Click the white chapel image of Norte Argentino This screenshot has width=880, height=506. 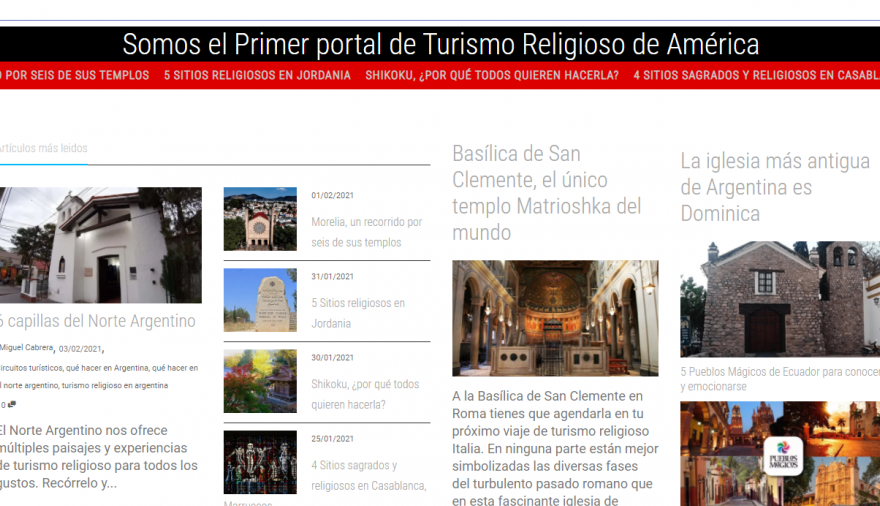100,245
